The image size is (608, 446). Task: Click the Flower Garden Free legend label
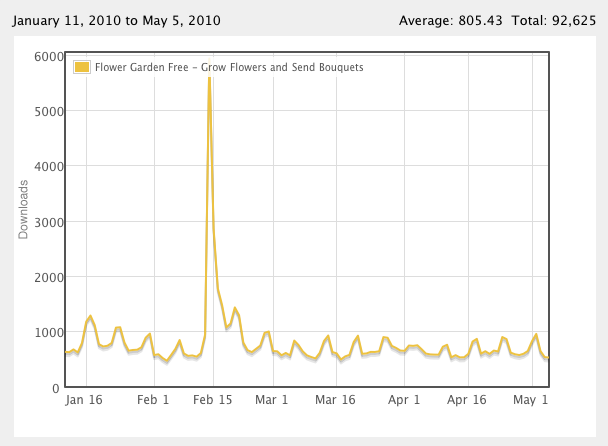pyautogui.click(x=229, y=67)
